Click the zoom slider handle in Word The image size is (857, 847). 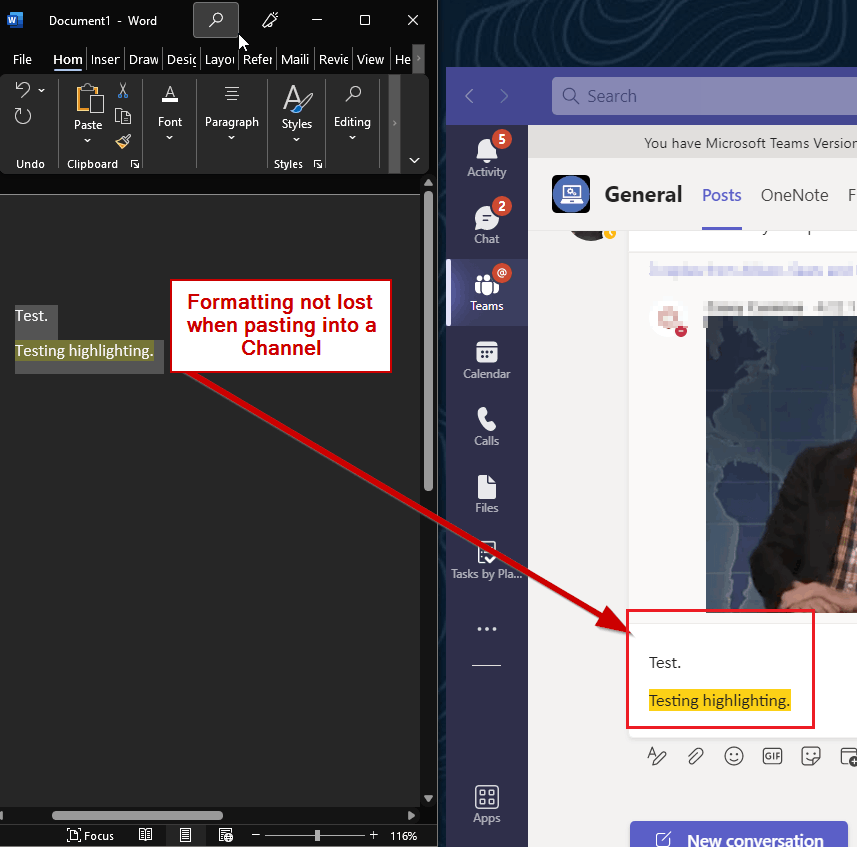tap(317, 835)
